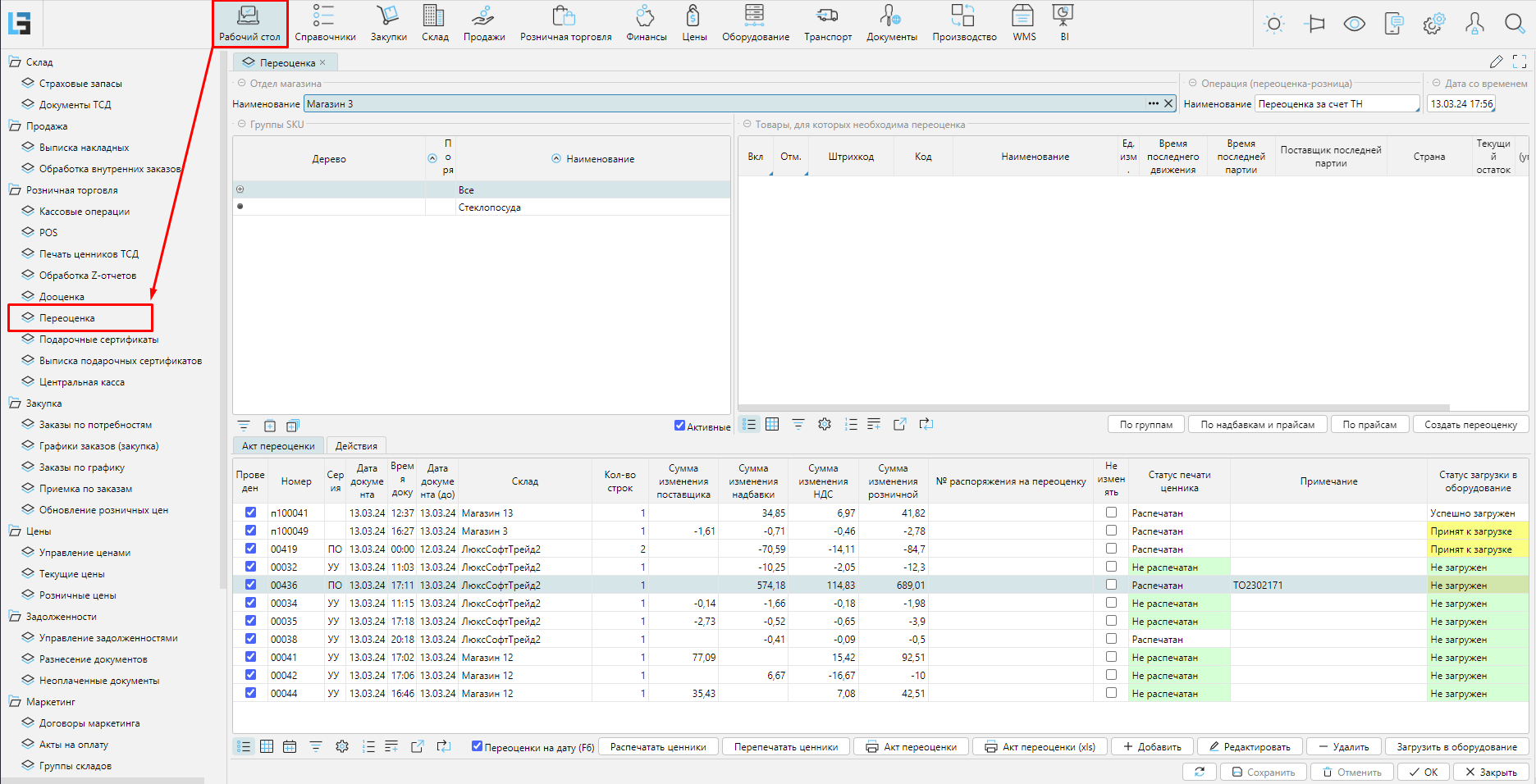Click the eye view icon in header
Viewport: 1536px width, 784px height.
pyautogui.click(x=1354, y=24)
